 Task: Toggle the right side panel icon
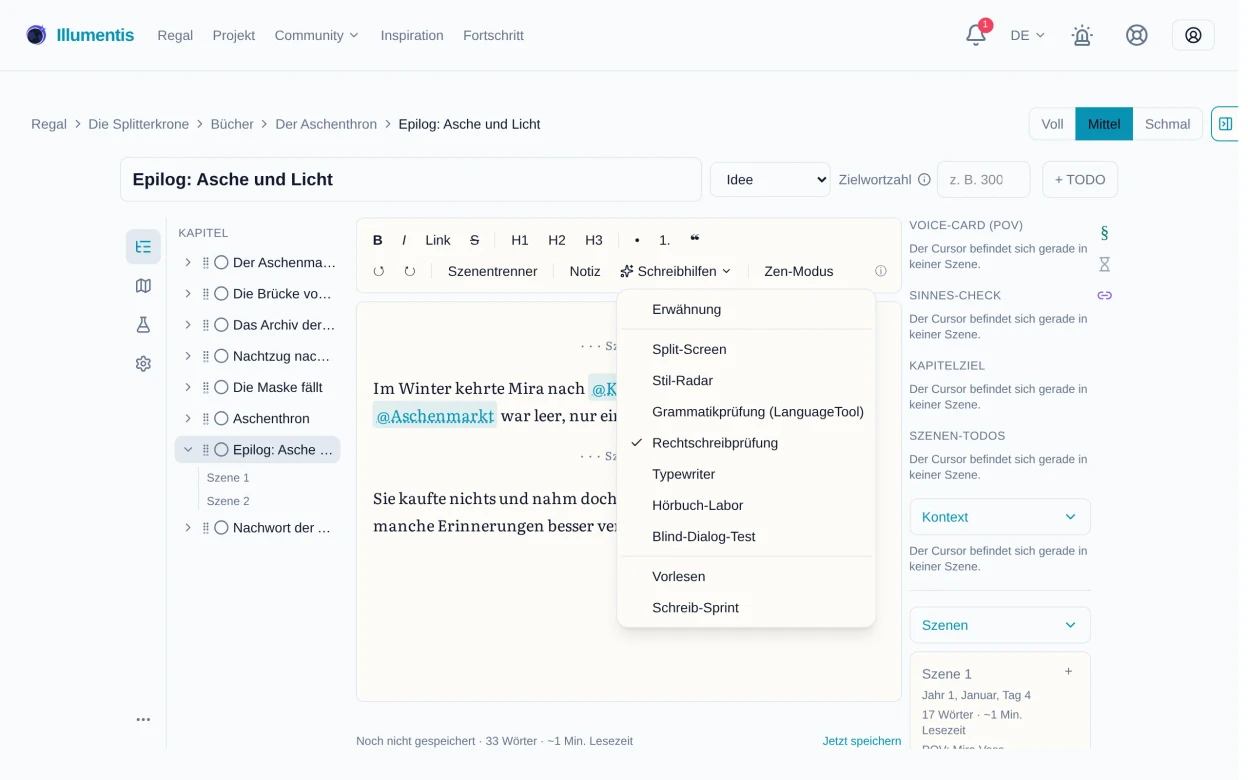pyautogui.click(x=1225, y=124)
